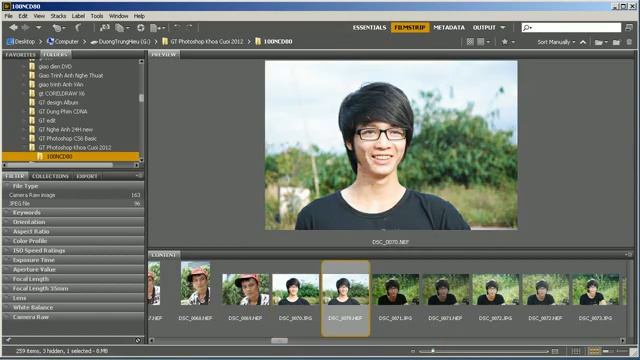Open the Edit menu
The width and height of the screenshot is (640, 360).
pos(23,16)
